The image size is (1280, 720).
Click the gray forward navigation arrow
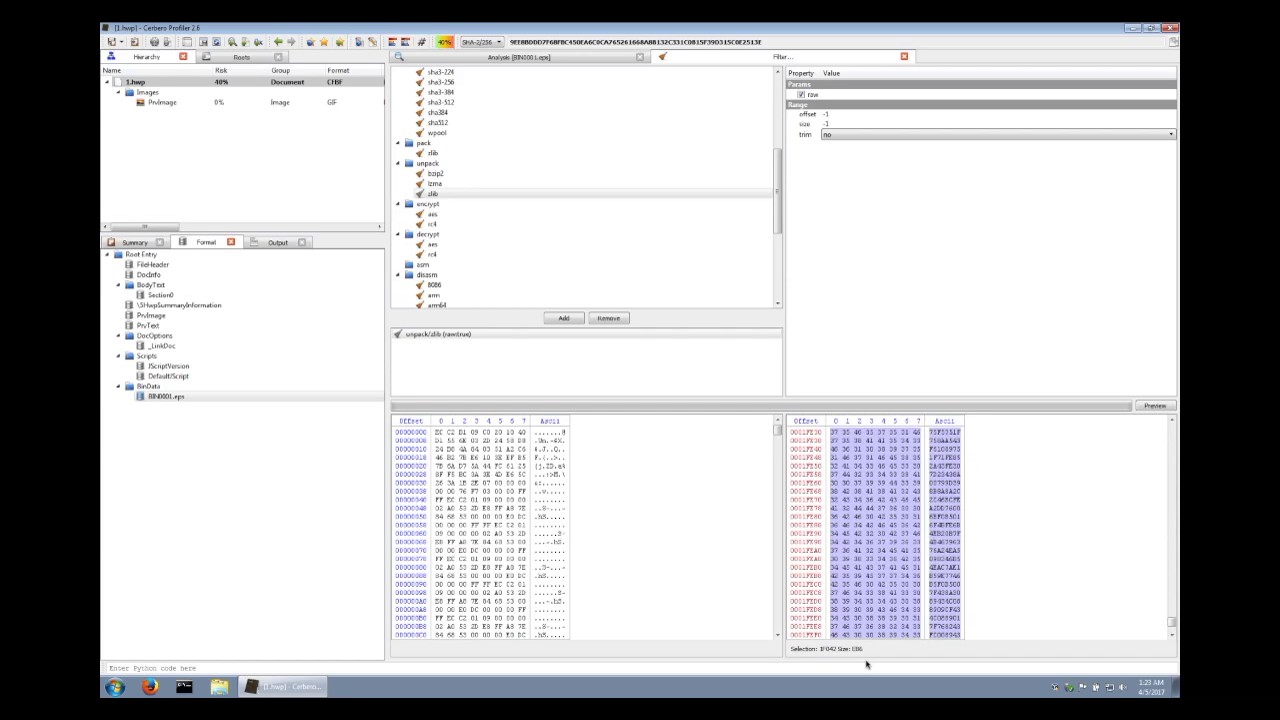(291, 42)
